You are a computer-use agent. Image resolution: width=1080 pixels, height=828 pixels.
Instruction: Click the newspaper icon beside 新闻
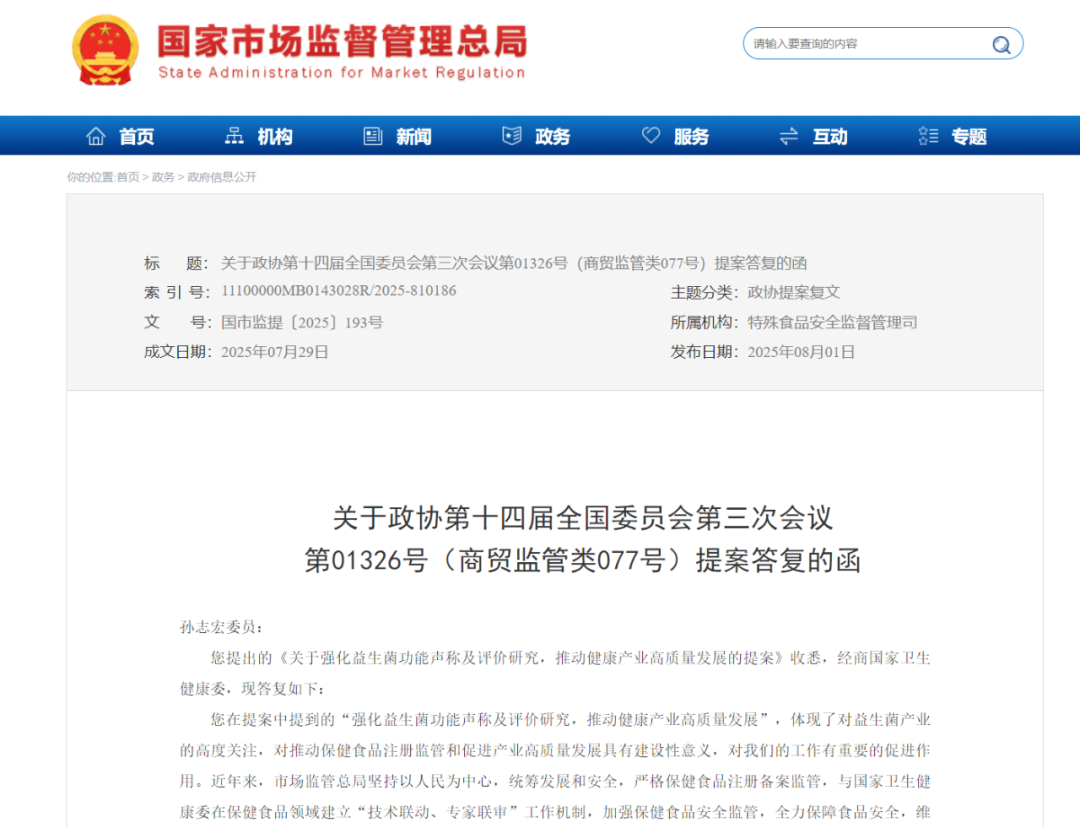373,136
